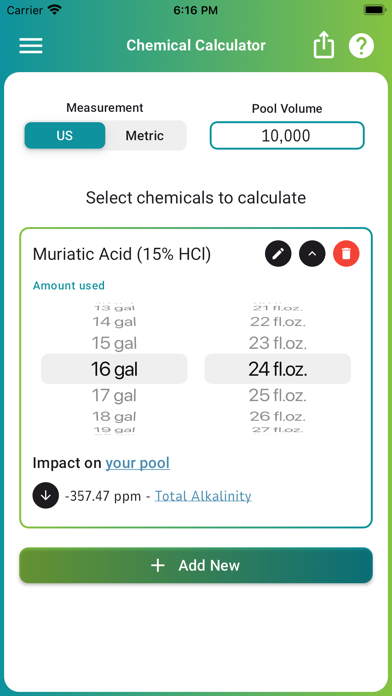Image resolution: width=392 pixels, height=696 pixels.
Task: Pick 23 fl.oz. in the ounces picker
Action: pyautogui.click(x=277, y=343)
